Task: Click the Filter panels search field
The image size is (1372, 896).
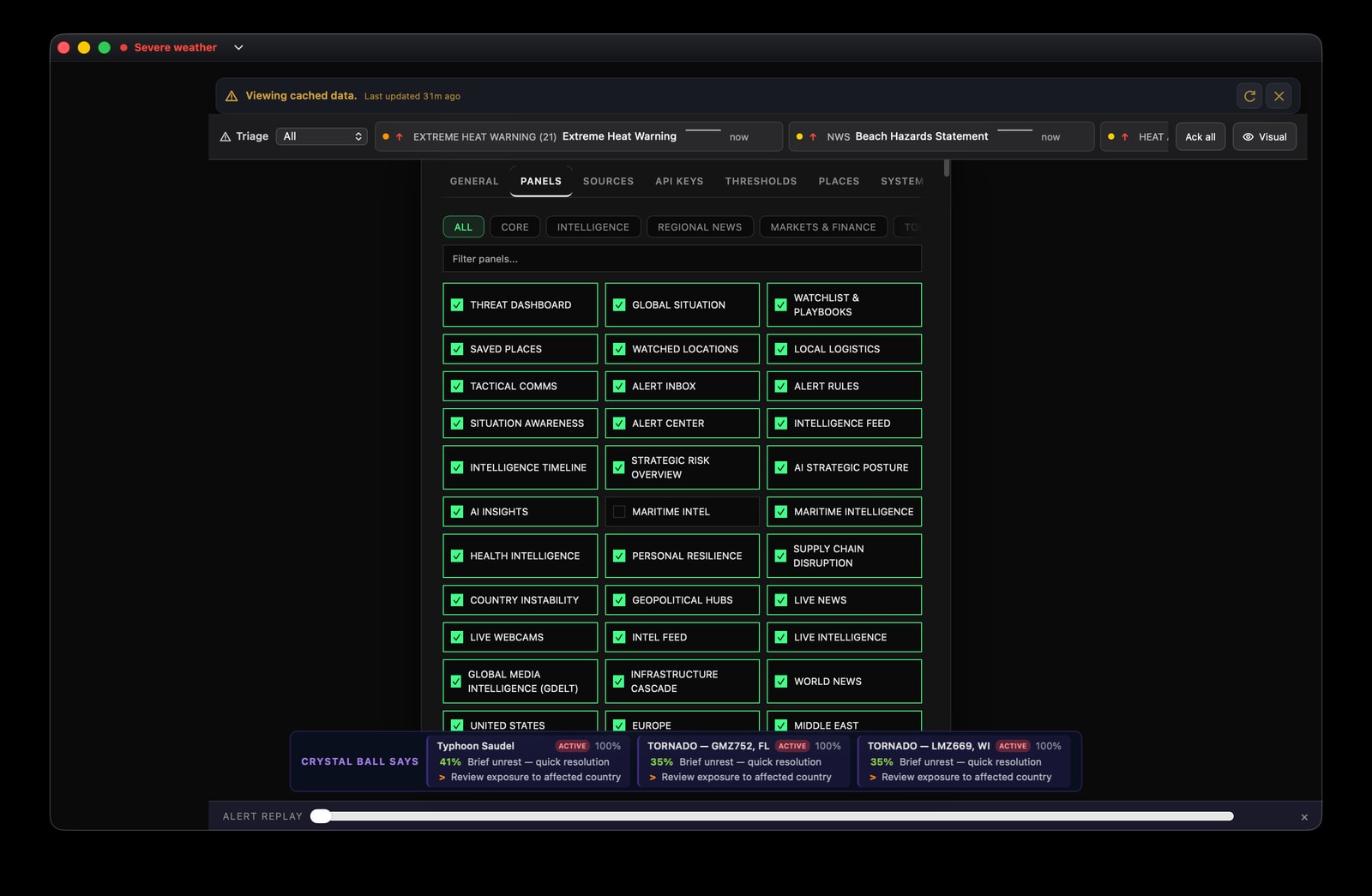Action: click(x=683, y=259)
